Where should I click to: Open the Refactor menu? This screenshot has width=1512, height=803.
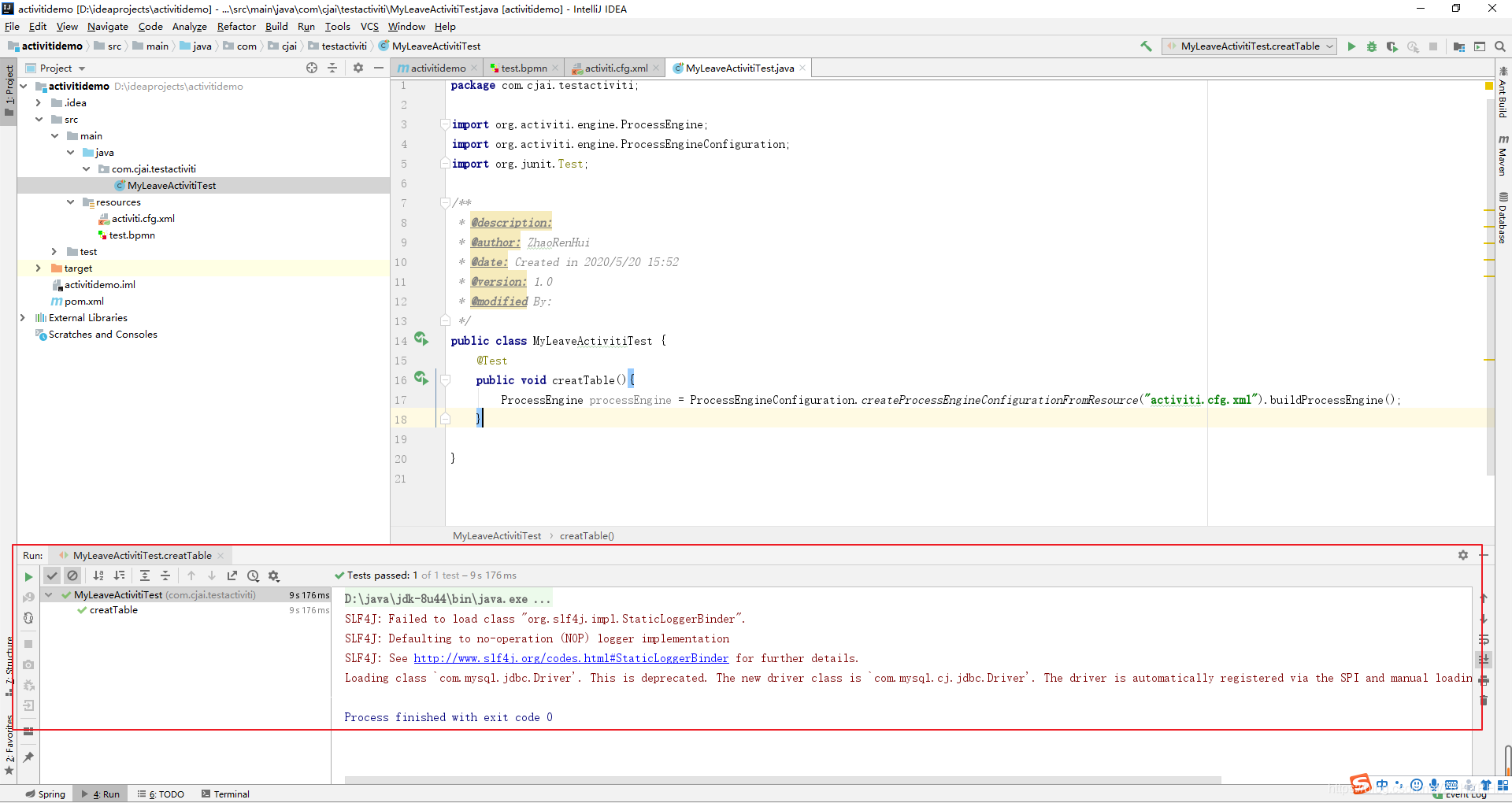tap(236, 26)
